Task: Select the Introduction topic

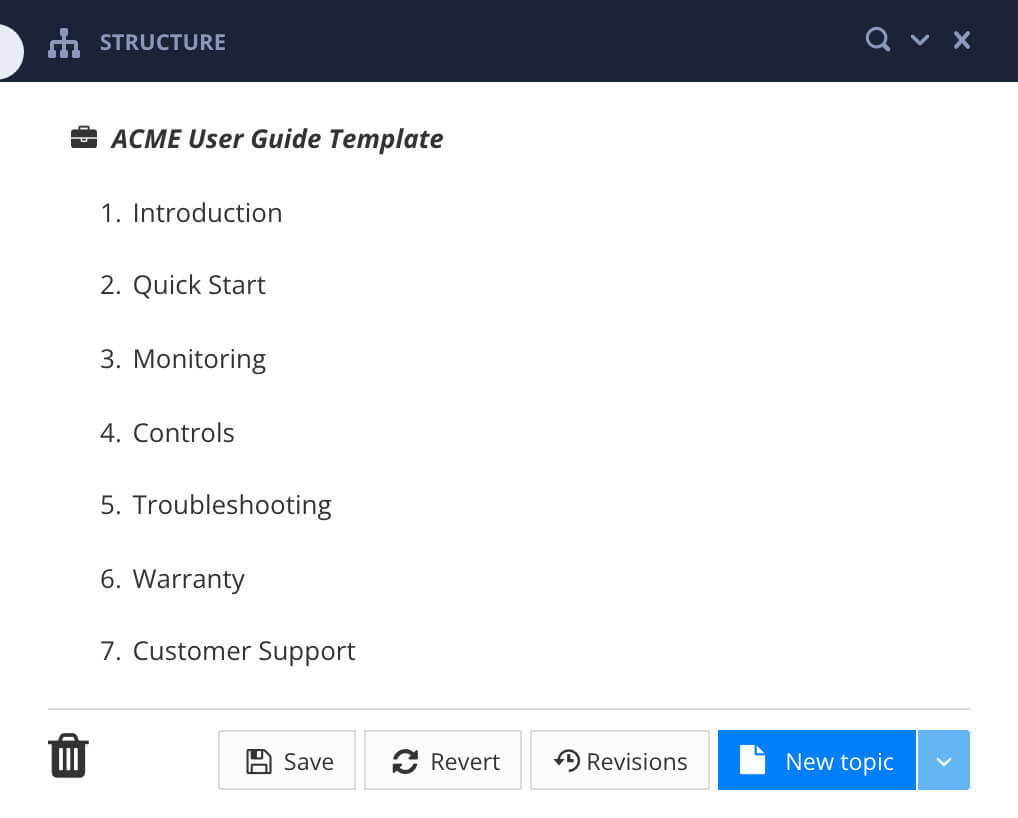Action: 207,213
